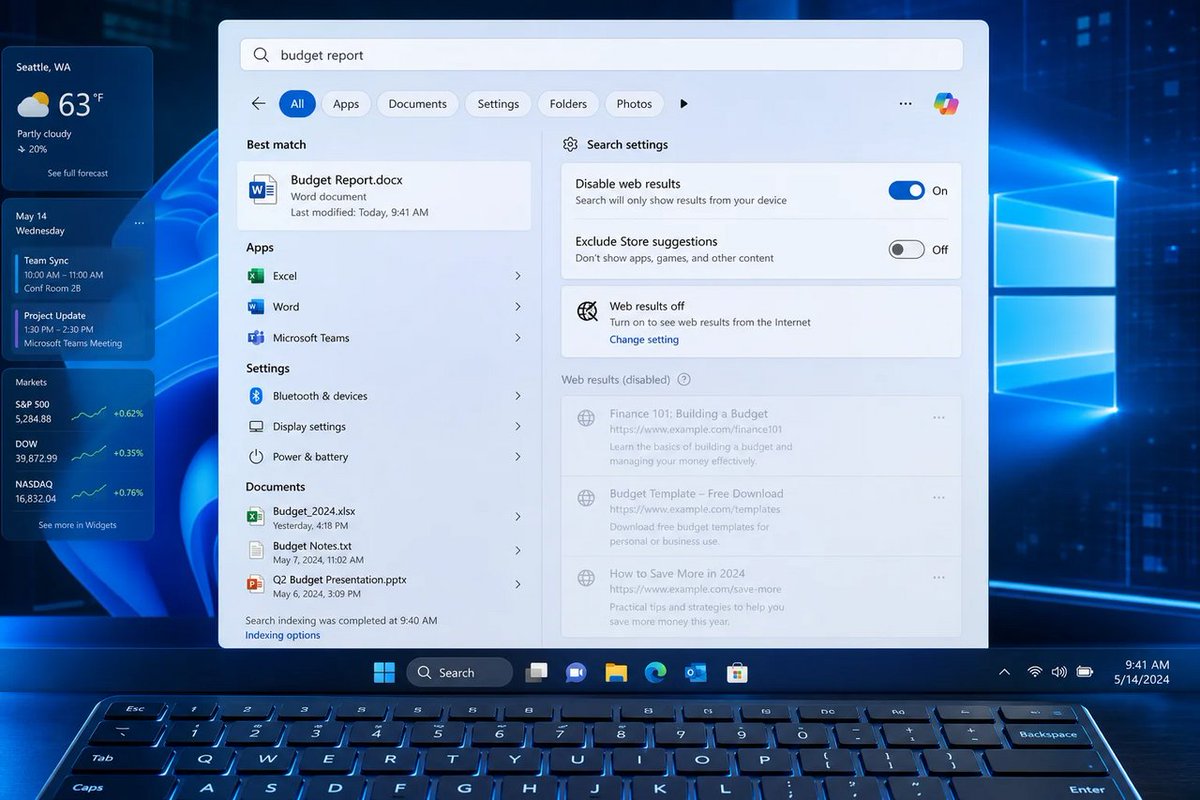The image size is (1200, 800).
Task: Open more options for How to Save More result
Action: tap(939, 578)
